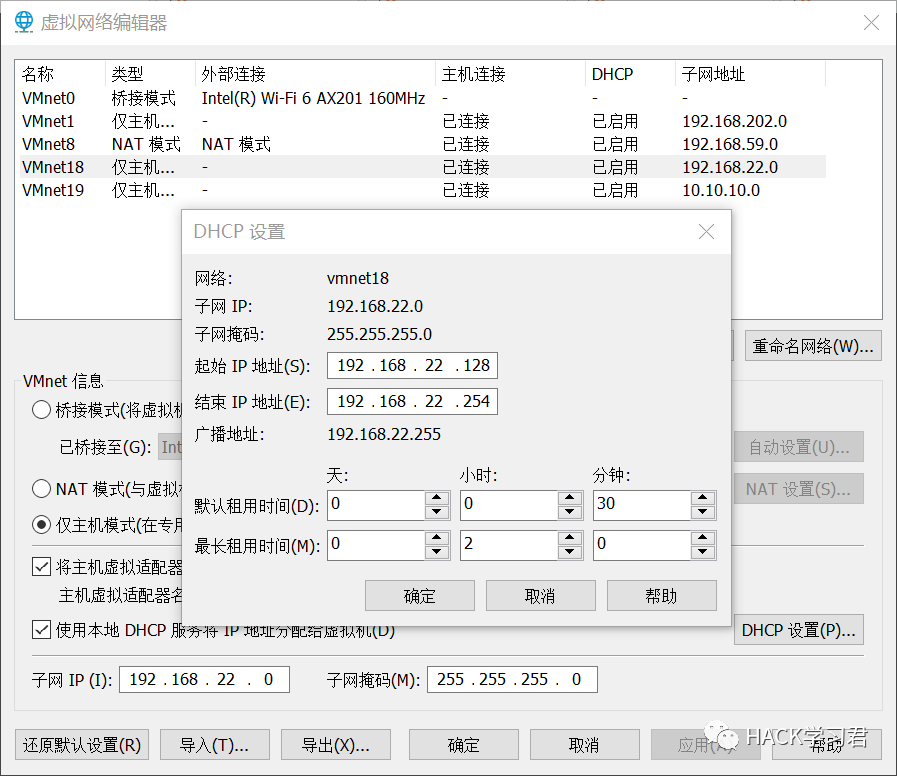Viewport: 897px width, 776px height.
Task: Increase max lease hours with up arrow
Action: [x=570, y=538]
